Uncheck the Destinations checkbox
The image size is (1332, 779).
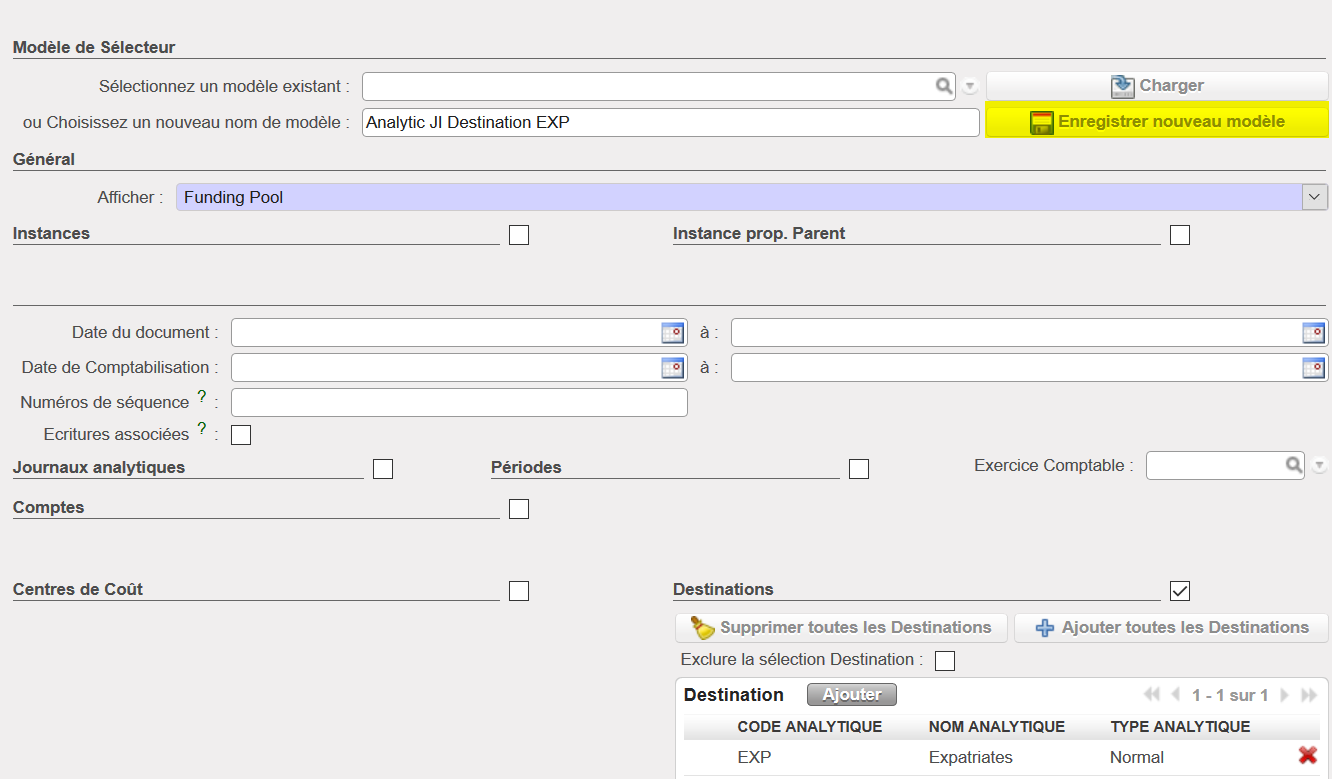coord(1180,591)
